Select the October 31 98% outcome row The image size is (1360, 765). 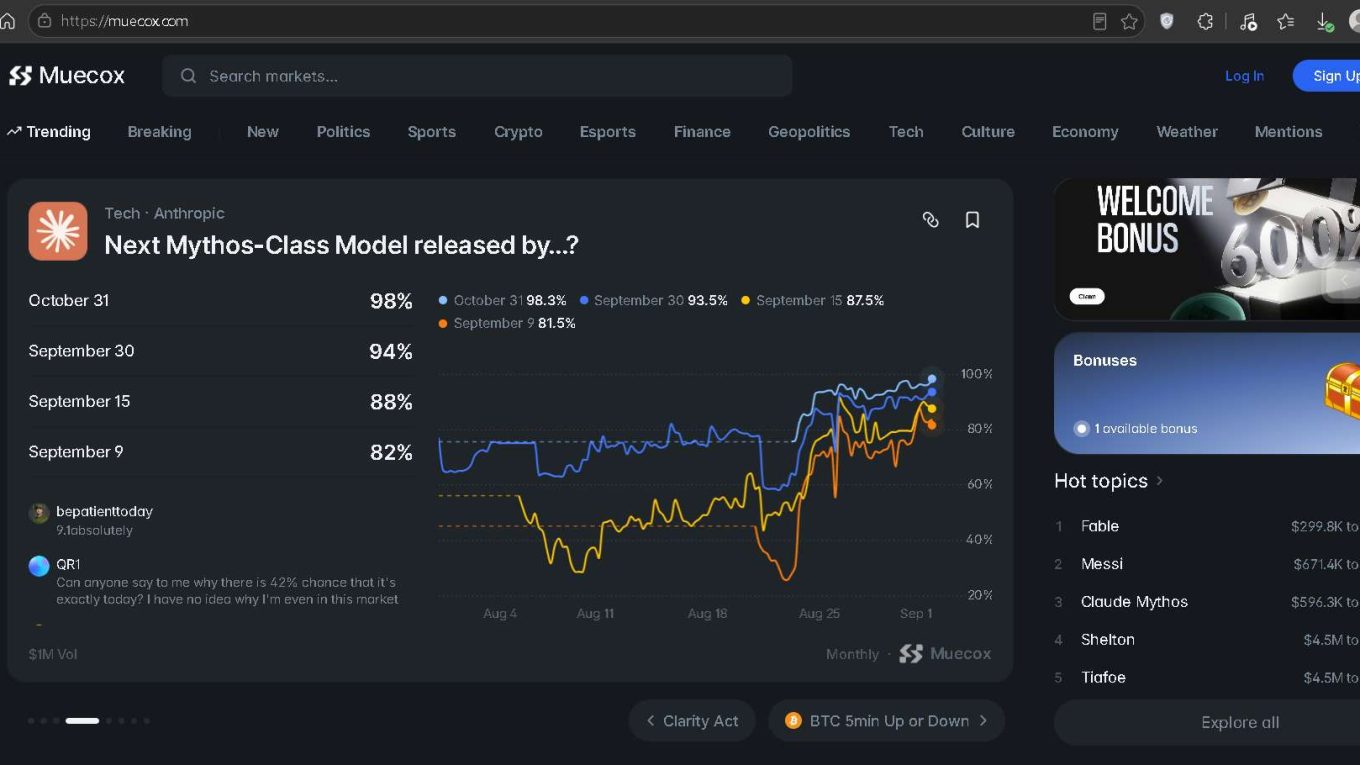[x=221, y=301]
